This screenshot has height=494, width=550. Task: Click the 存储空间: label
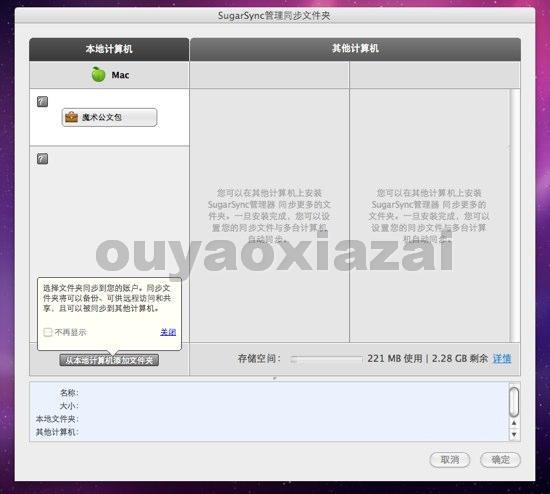[x=259, y=359]
